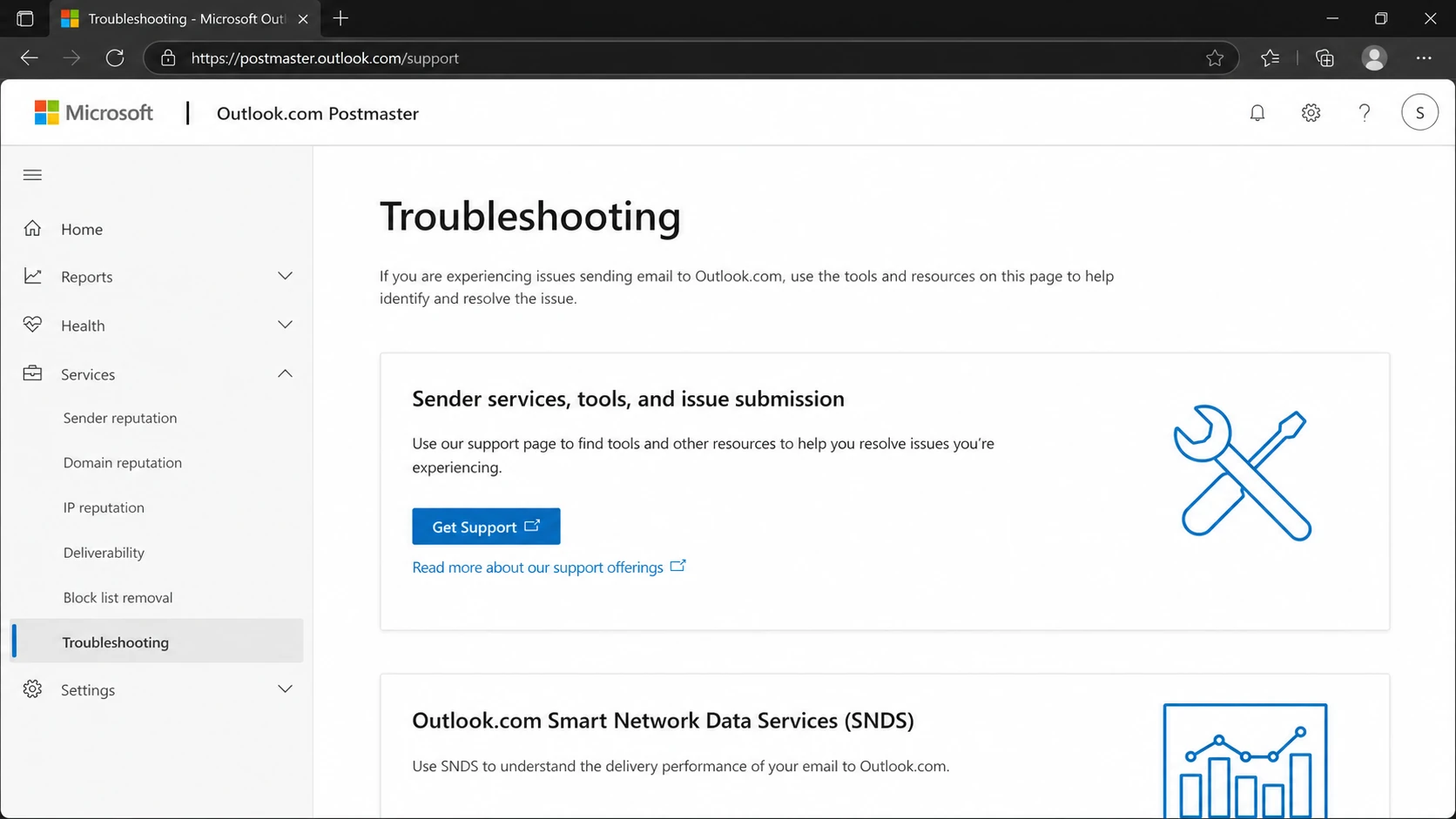Open a new browser tab
The image size is (1456, 819).
(340, 18)
